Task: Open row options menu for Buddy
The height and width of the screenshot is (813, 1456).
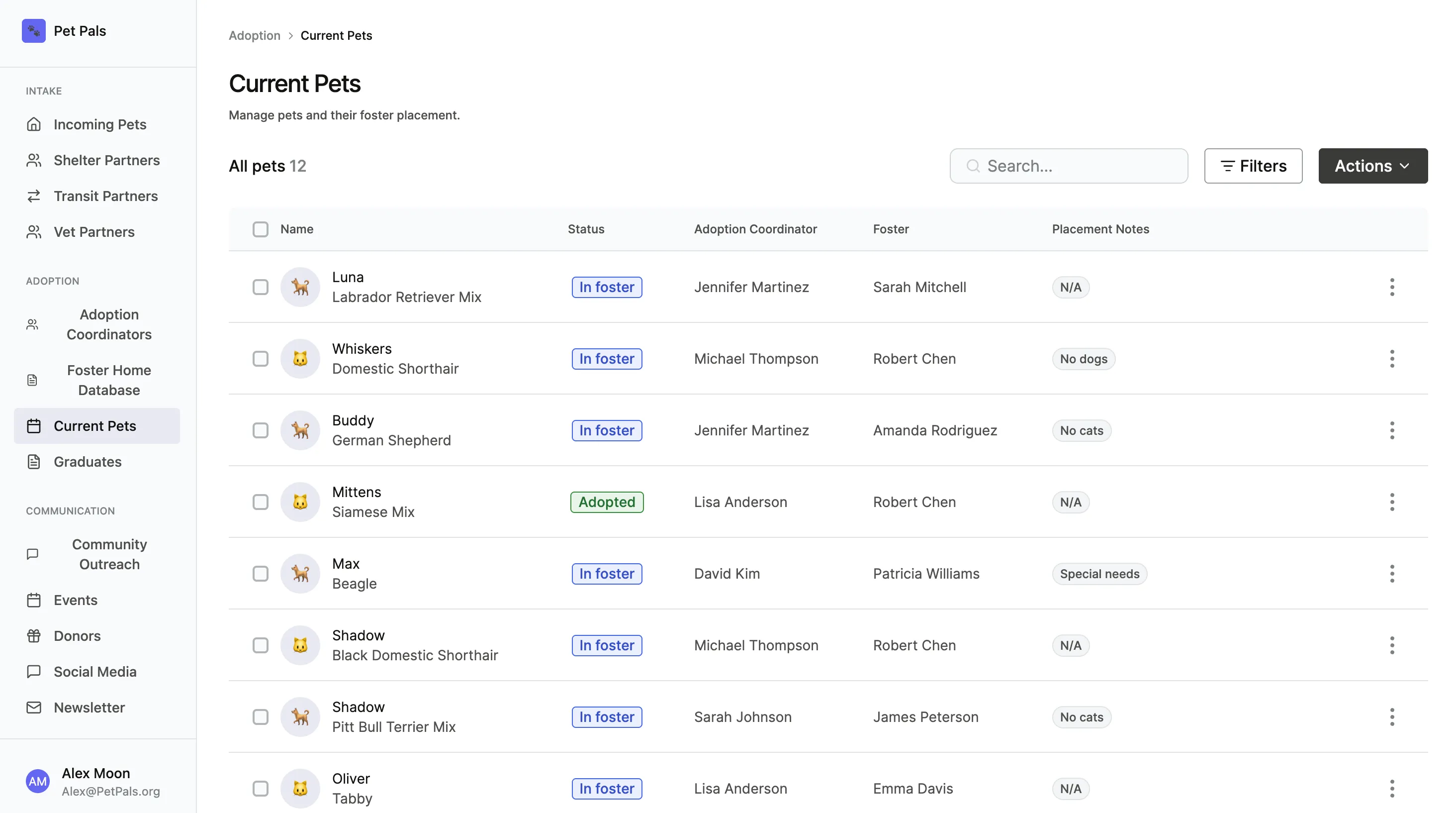Action: [1392, 430]
